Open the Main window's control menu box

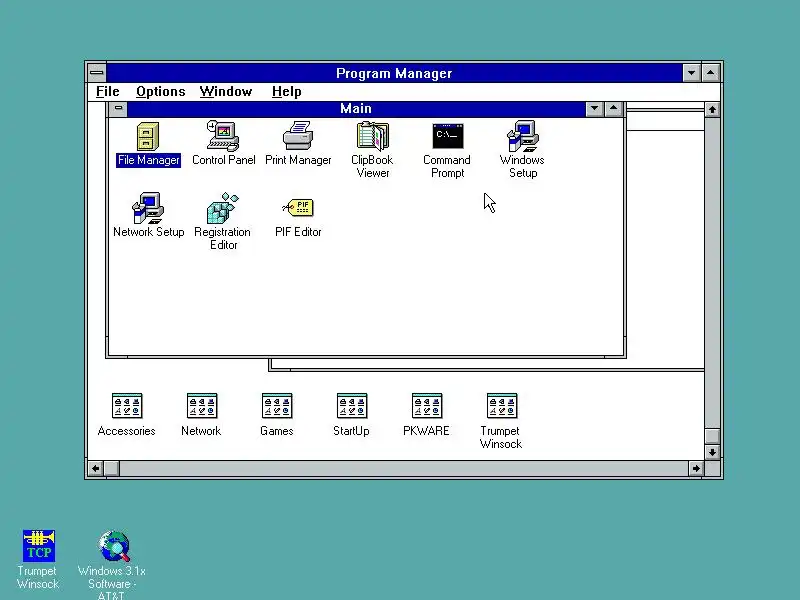[118, 109]
